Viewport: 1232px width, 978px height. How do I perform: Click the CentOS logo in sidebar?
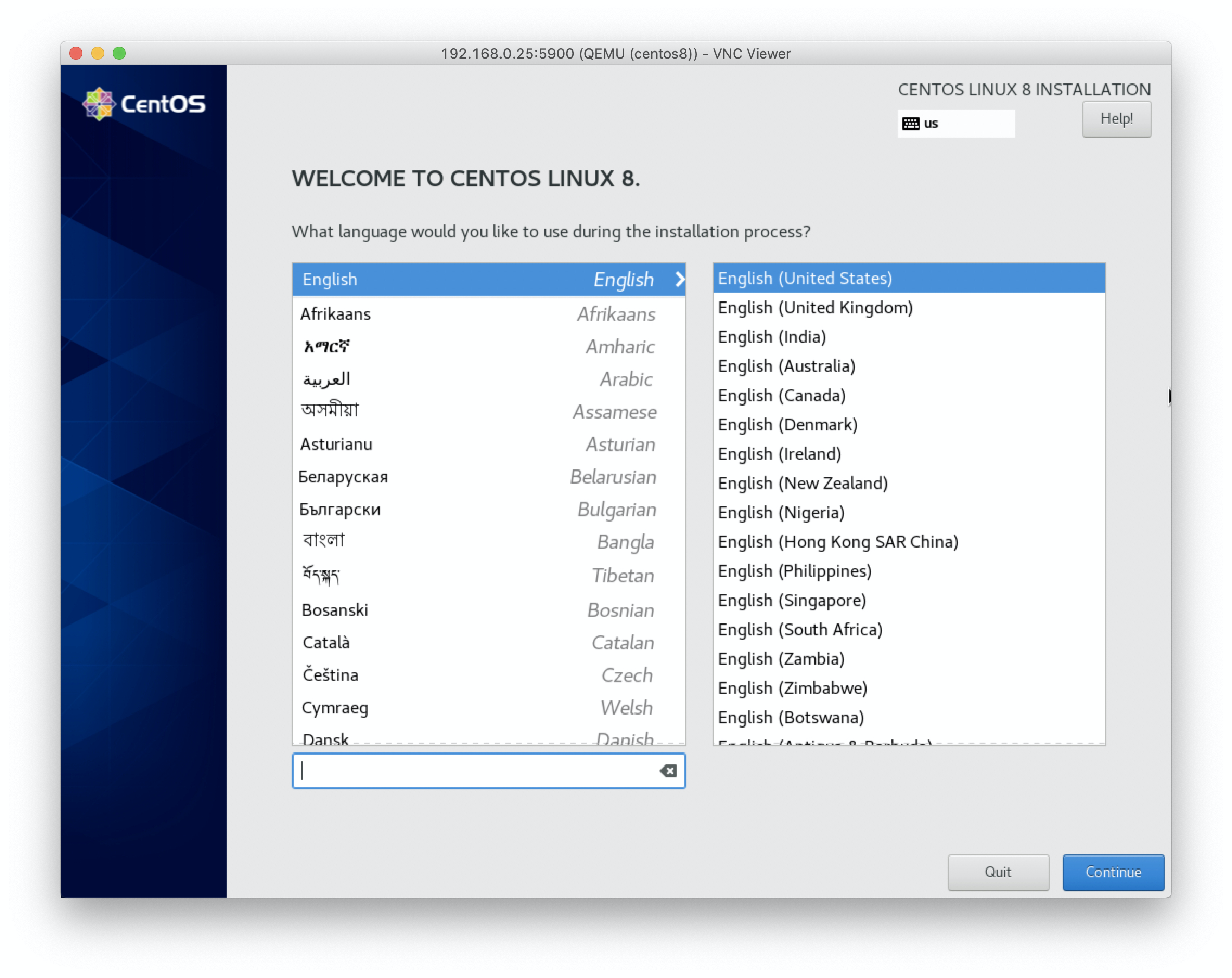144,104
